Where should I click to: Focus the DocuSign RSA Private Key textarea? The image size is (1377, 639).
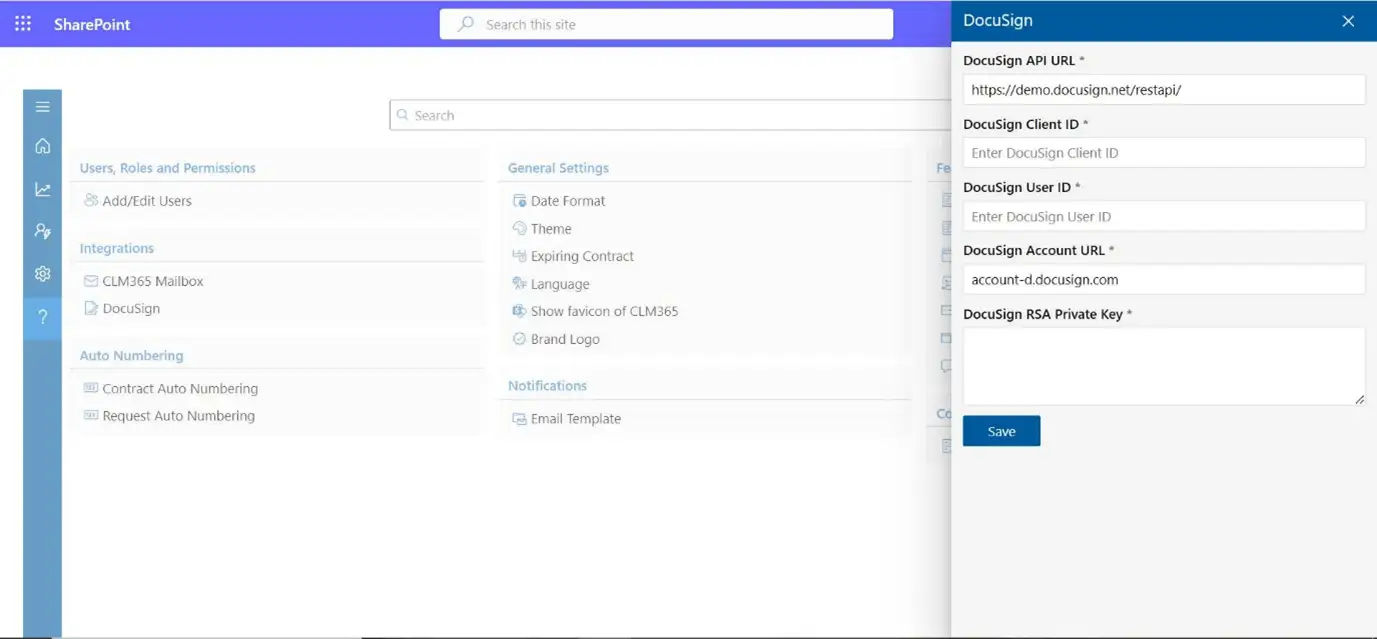[1164, 366]
